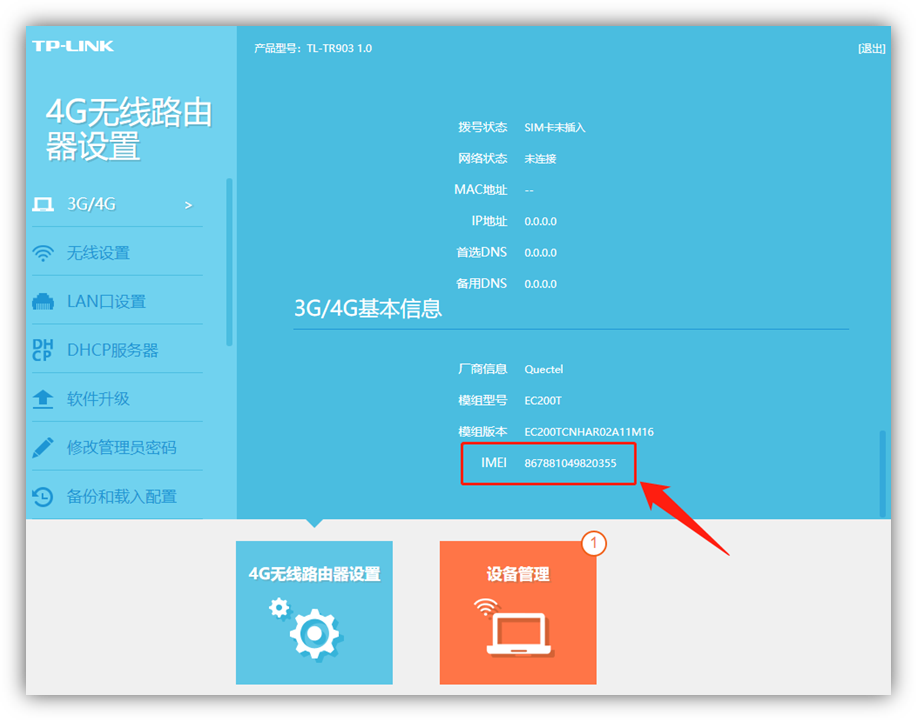916x720 pixels.
Task: Click the IMEI label
Action: [494, 463]
